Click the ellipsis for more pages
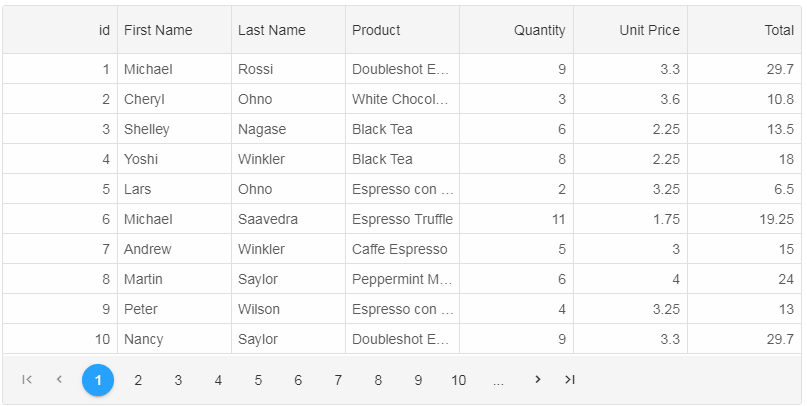This screenshot has width=807, height=406. coord(498,380)
